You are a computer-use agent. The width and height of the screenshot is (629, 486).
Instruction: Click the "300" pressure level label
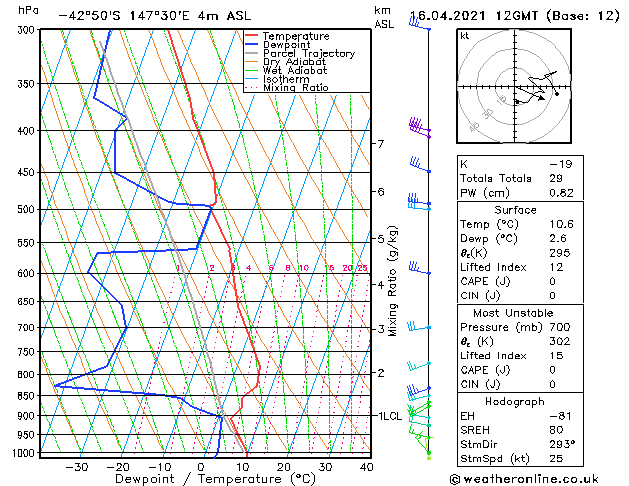click(28, 30)
